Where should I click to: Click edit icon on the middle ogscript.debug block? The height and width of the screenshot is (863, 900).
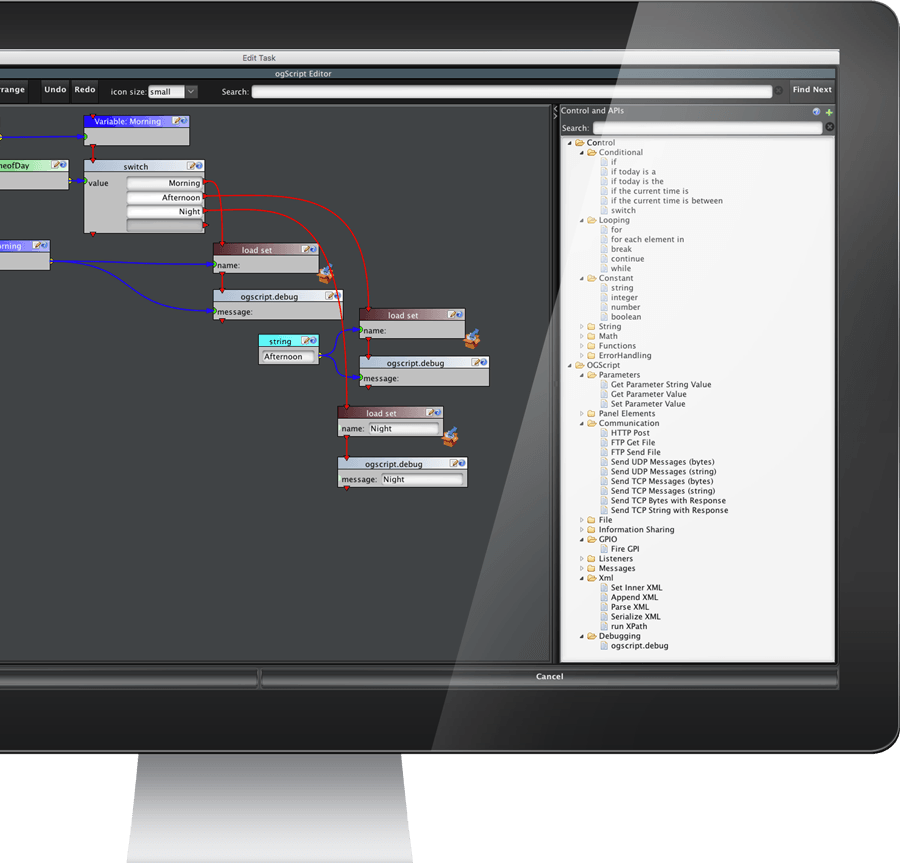pos(476,363)
